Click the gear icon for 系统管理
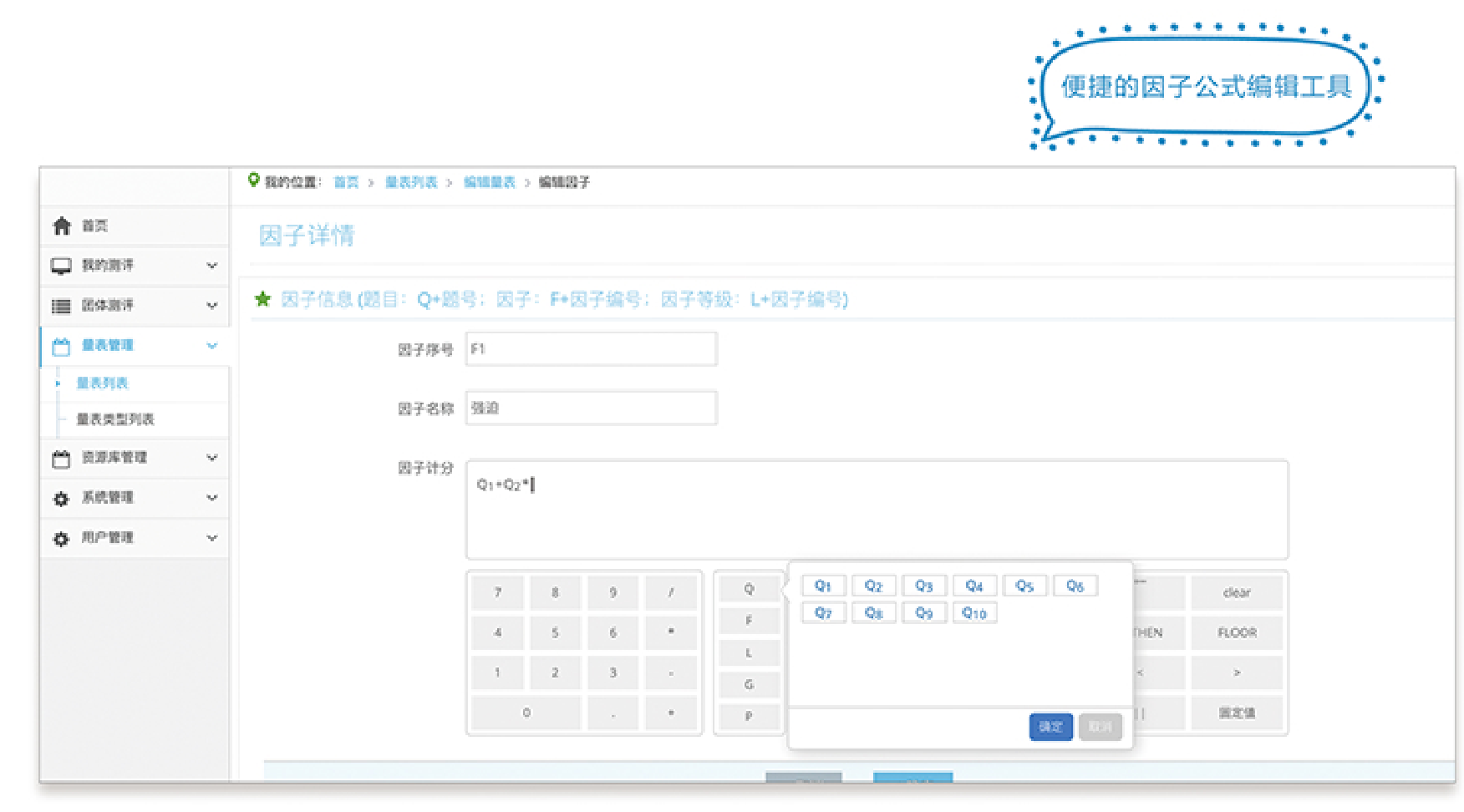 (61, 499)
